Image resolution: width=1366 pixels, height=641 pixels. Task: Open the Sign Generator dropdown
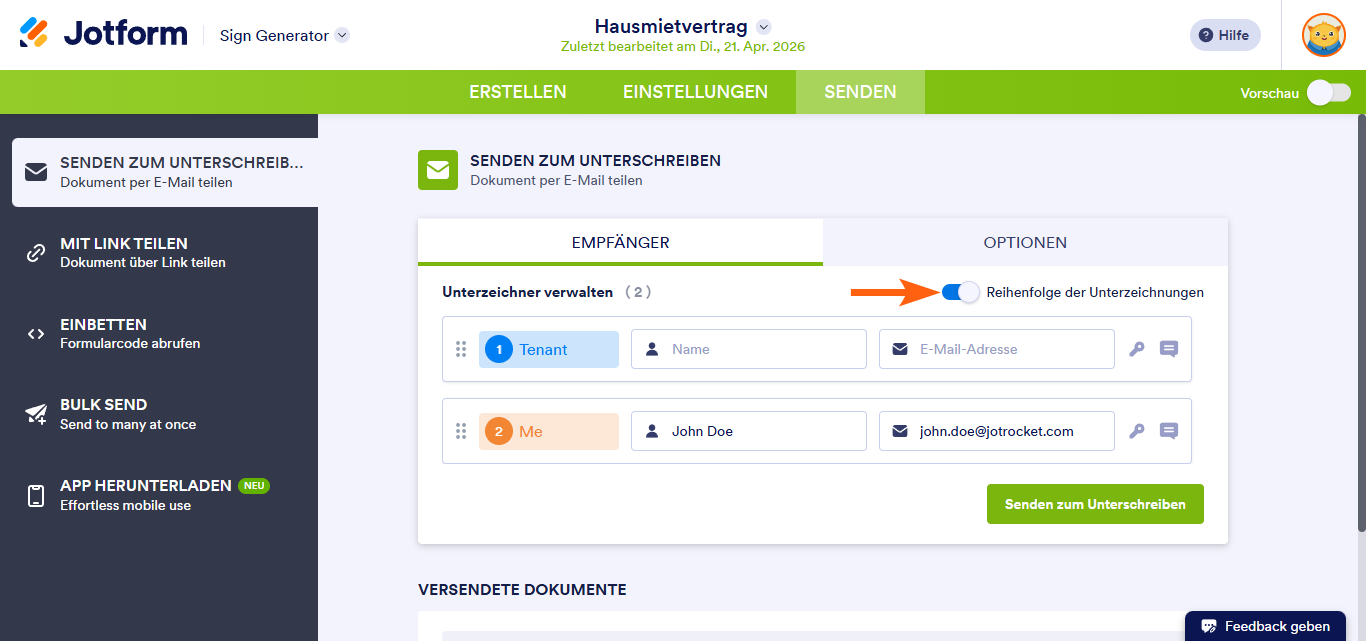(x=340, y=34)
